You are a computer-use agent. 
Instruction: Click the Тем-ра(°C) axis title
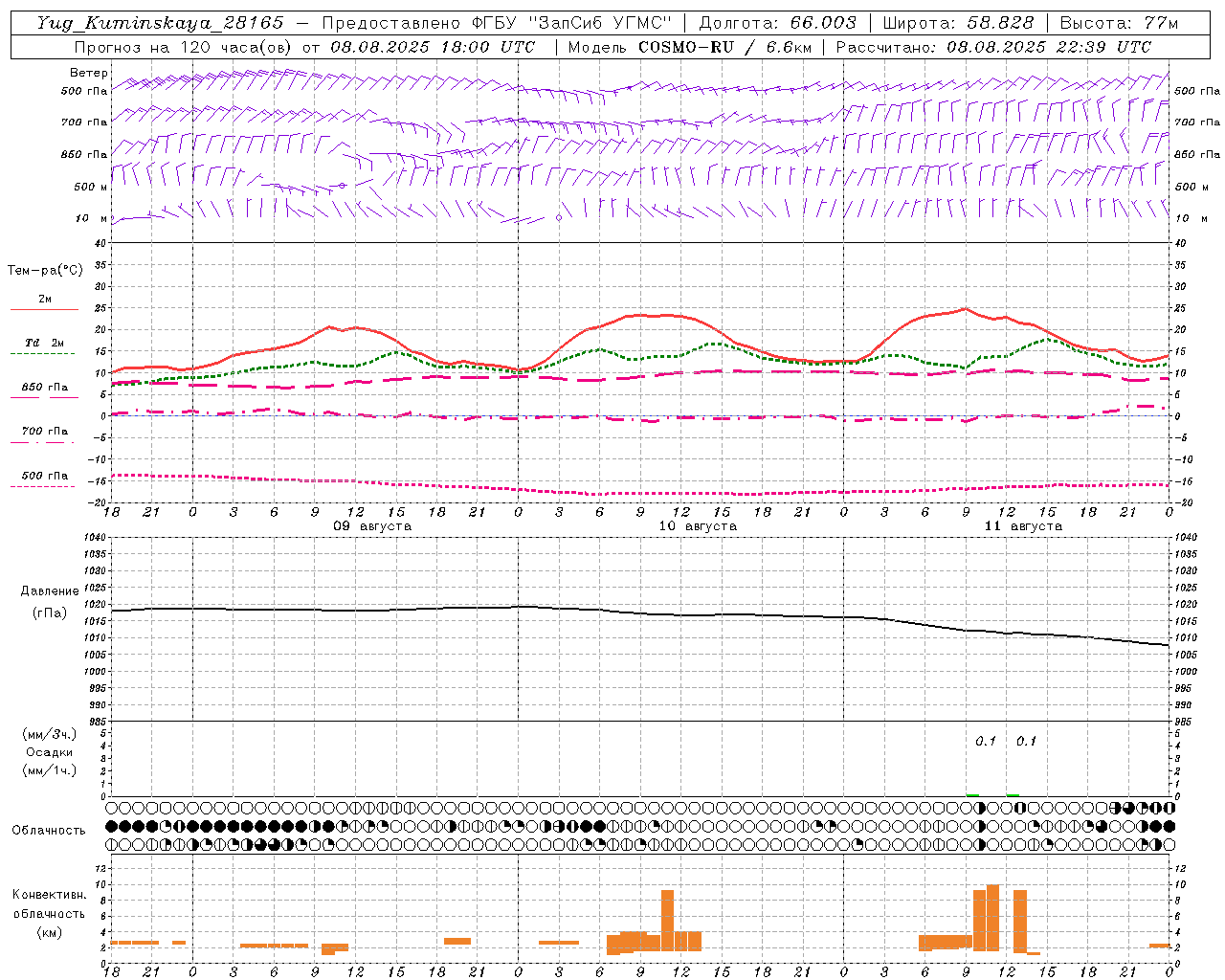coord(45,271)
